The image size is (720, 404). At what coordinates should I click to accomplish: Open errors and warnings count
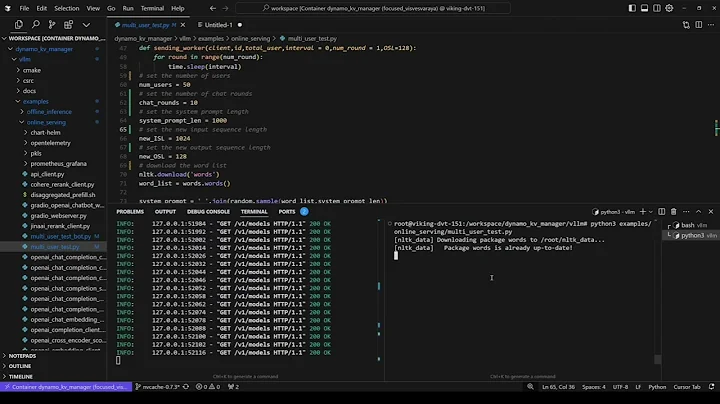[x=208, y=387]
